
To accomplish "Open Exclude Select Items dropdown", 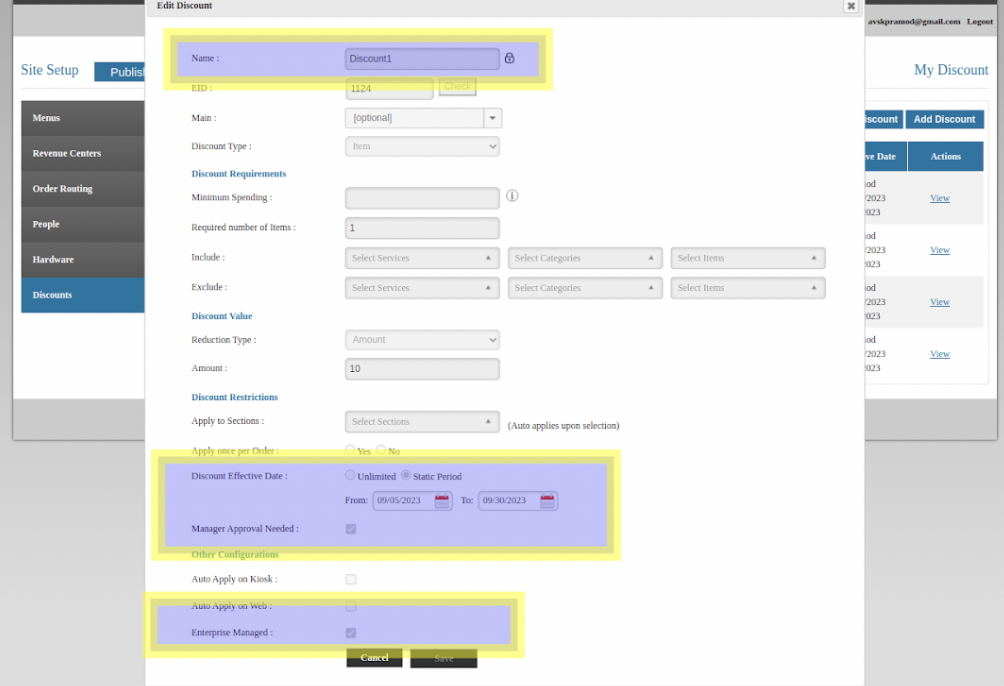I will 748,288.
